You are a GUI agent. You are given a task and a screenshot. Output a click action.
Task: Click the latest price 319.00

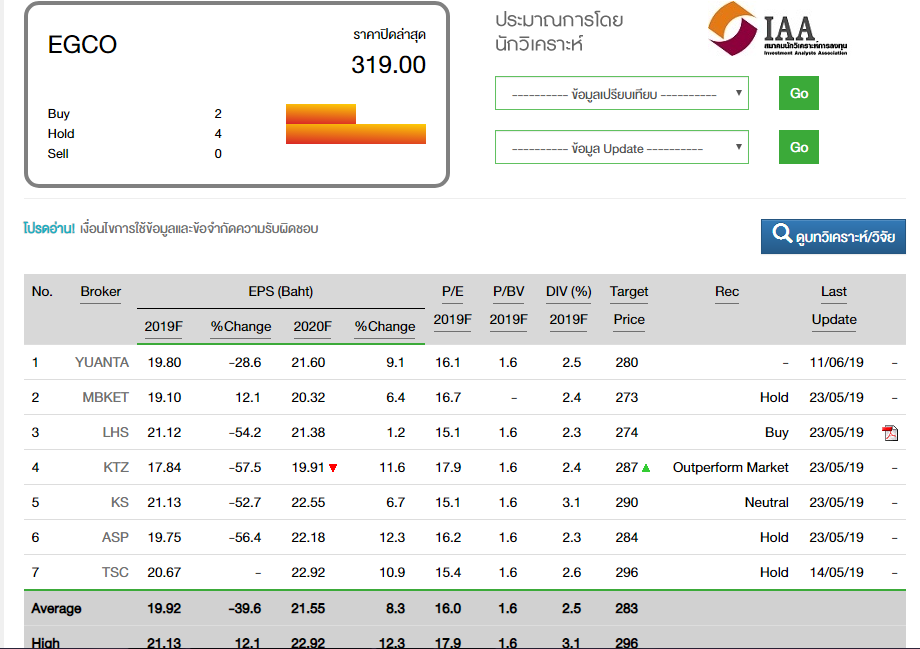coord(388,65)
